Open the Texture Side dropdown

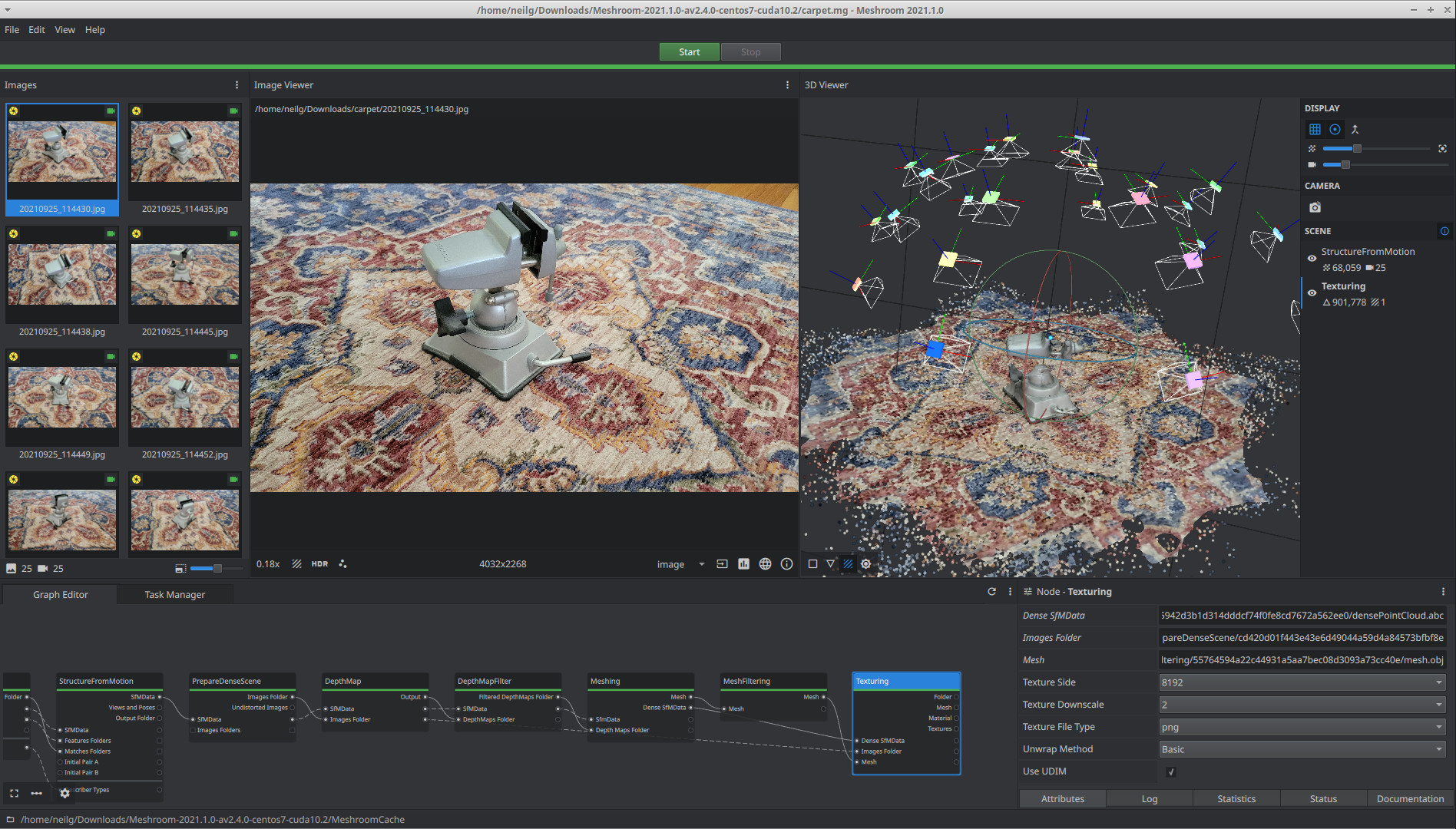(1302, 682)
